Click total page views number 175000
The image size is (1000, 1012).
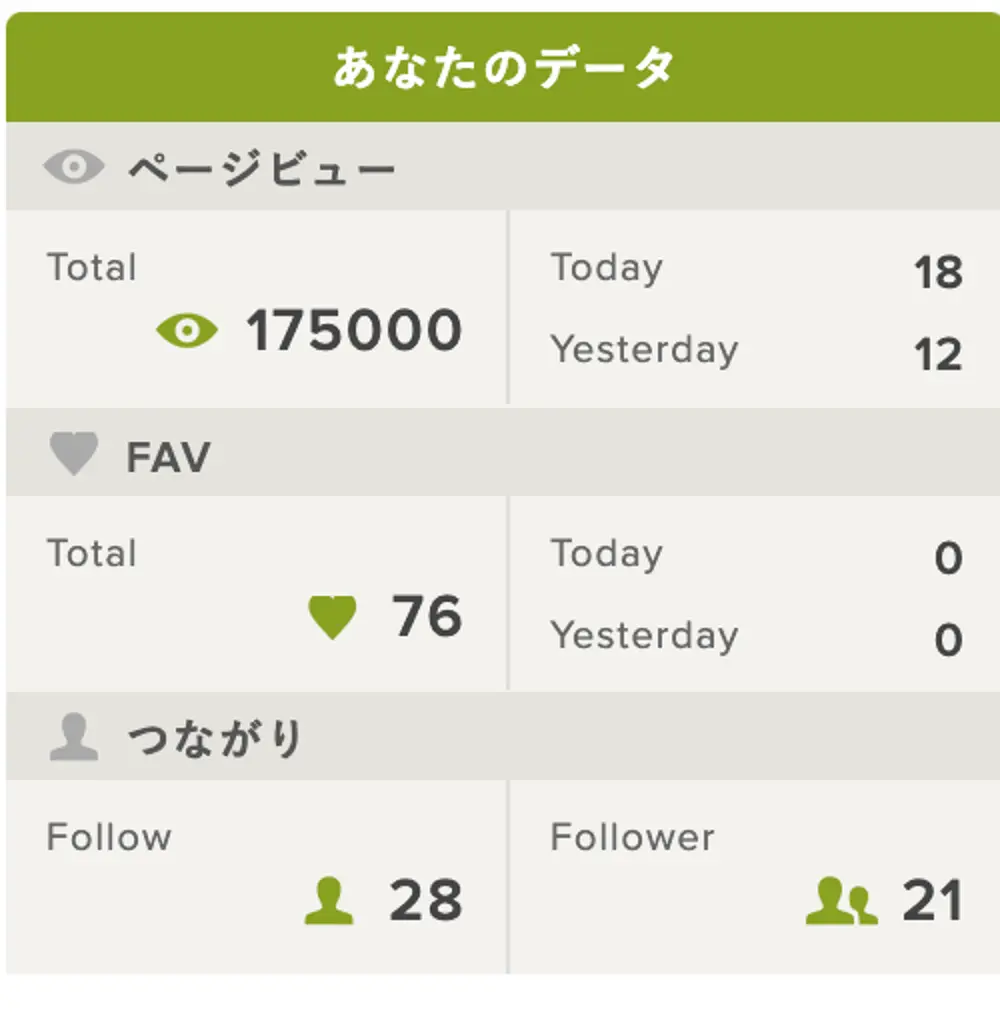coord(354,331)
